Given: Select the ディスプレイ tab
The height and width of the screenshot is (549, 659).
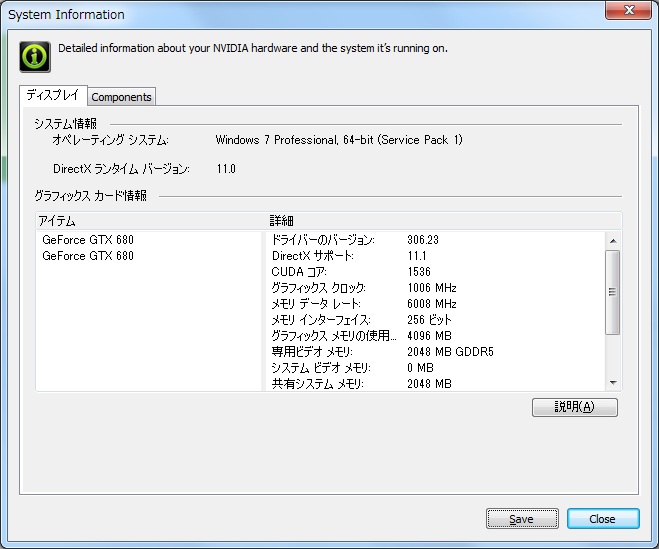Looking at the screenshot, I should [x=53, y=95].
